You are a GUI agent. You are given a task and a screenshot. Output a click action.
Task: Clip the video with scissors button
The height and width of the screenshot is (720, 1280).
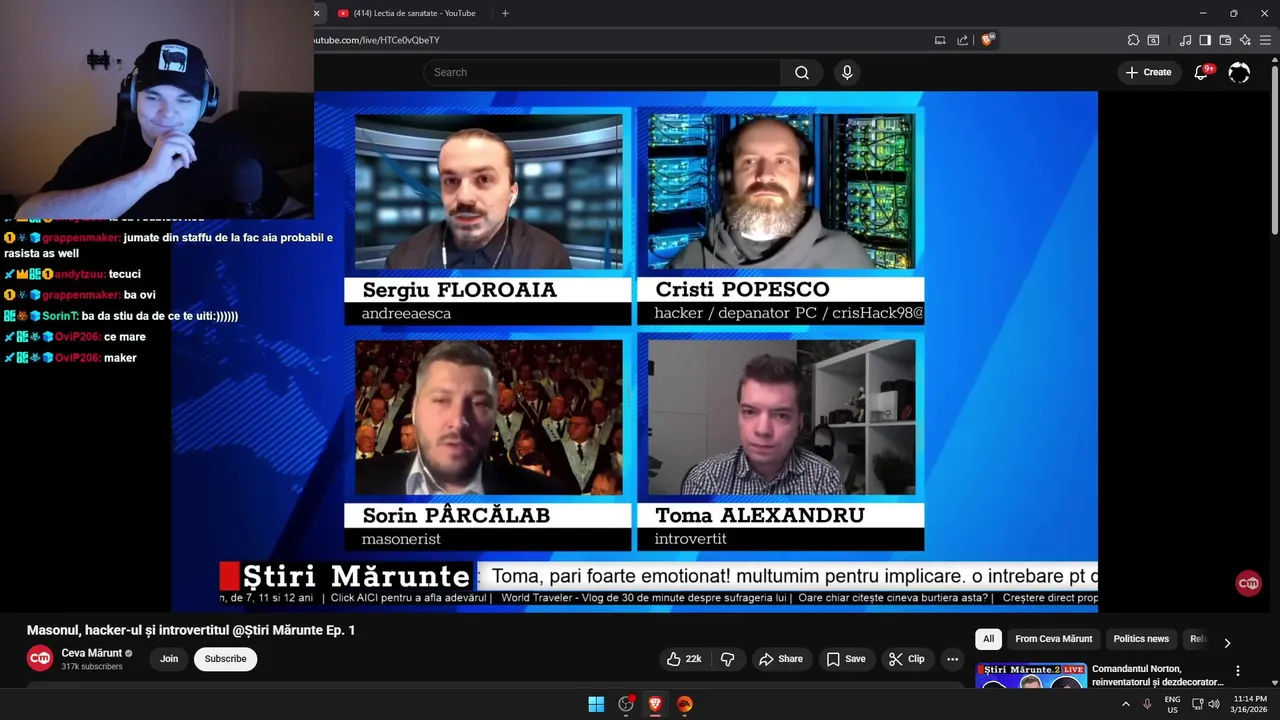[x=908, y=659]
